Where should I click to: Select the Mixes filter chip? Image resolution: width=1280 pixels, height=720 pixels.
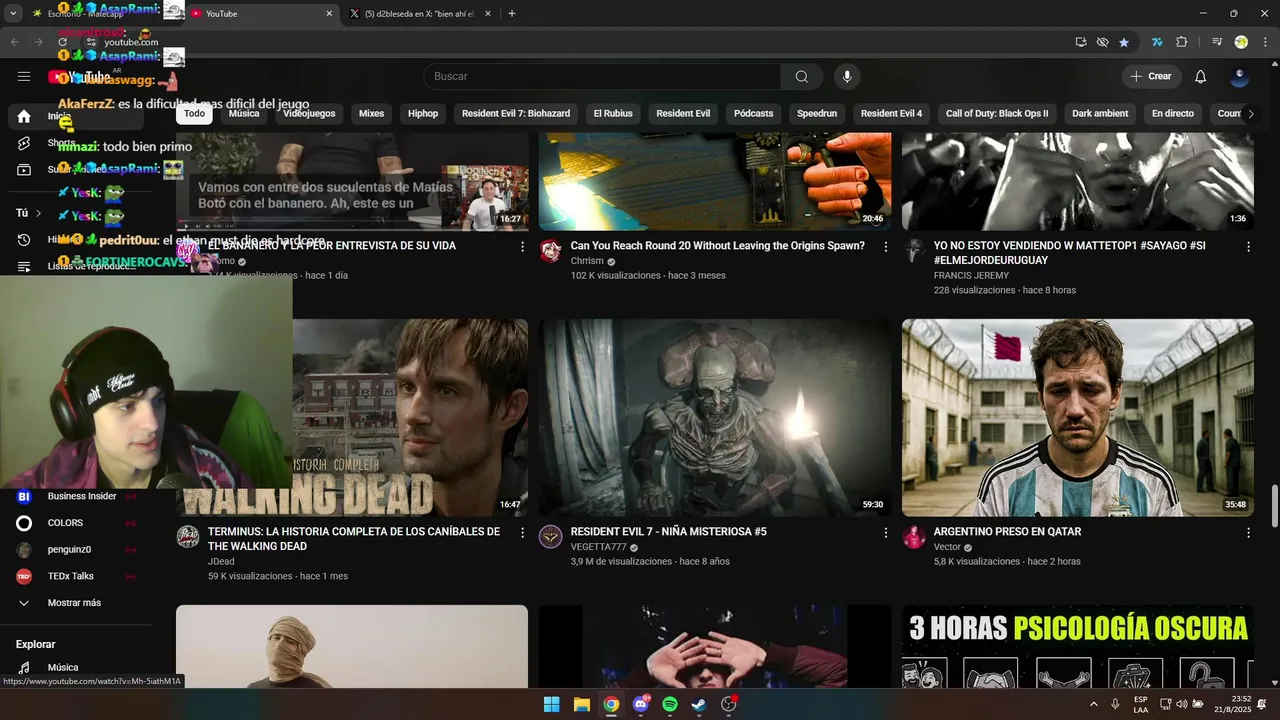click(371, 114)
